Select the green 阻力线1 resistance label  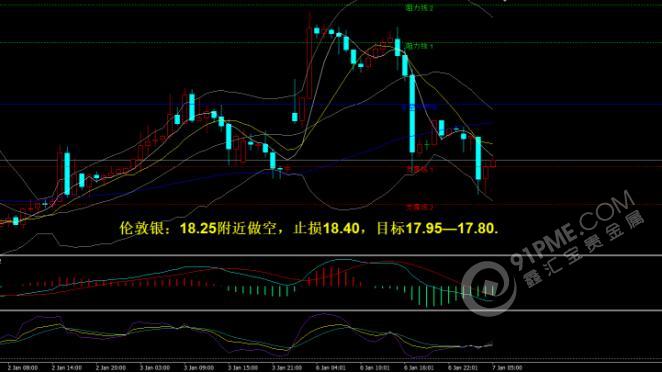click(x=419, y=46)
